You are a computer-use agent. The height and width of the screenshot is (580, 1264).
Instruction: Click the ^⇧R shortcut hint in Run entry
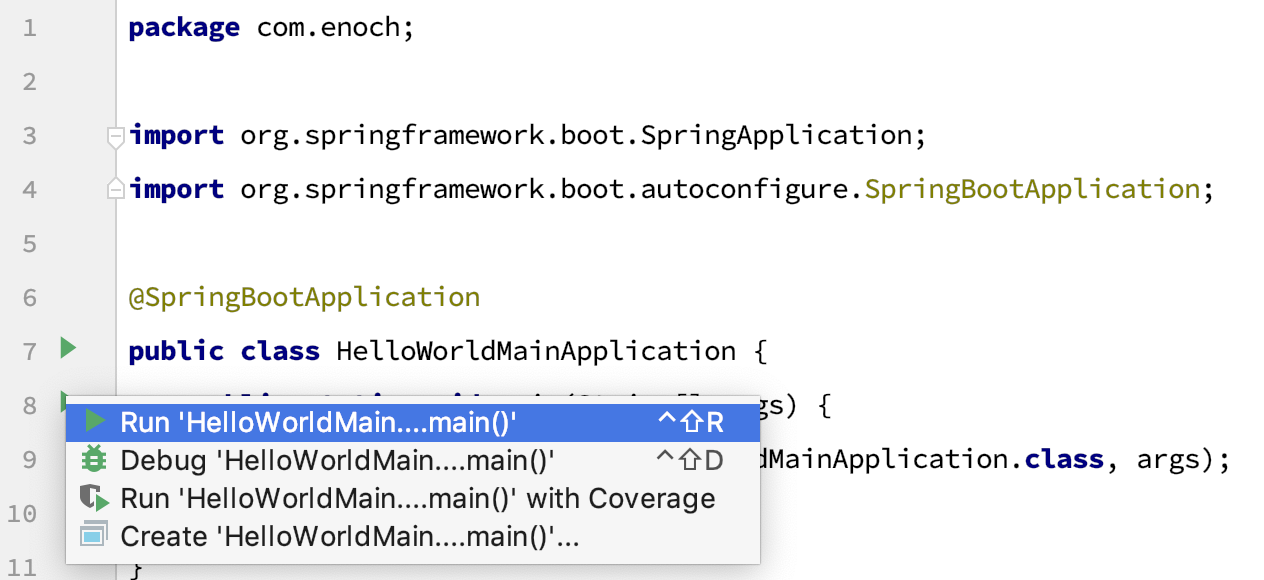pos(690,423)
